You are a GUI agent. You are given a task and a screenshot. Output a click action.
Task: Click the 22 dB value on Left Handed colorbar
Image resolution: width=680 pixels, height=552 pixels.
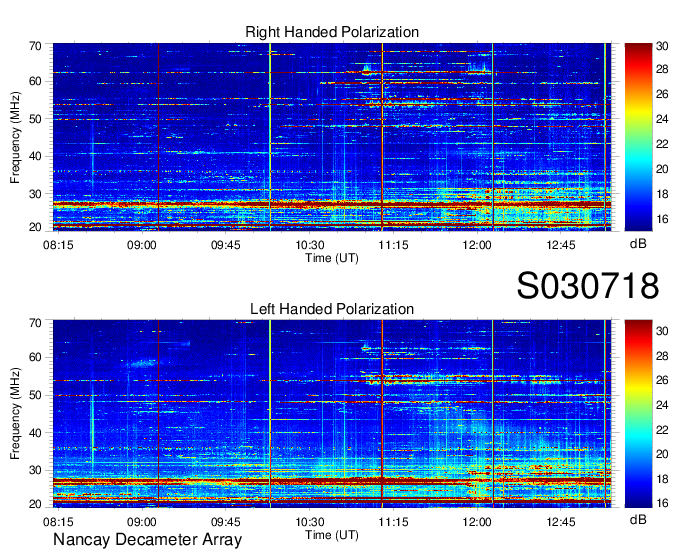pyautogui.click(x=662, y=430)
